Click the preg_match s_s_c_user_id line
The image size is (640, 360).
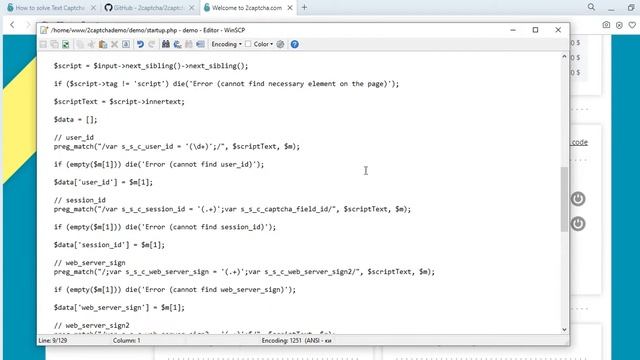(177, 146)
